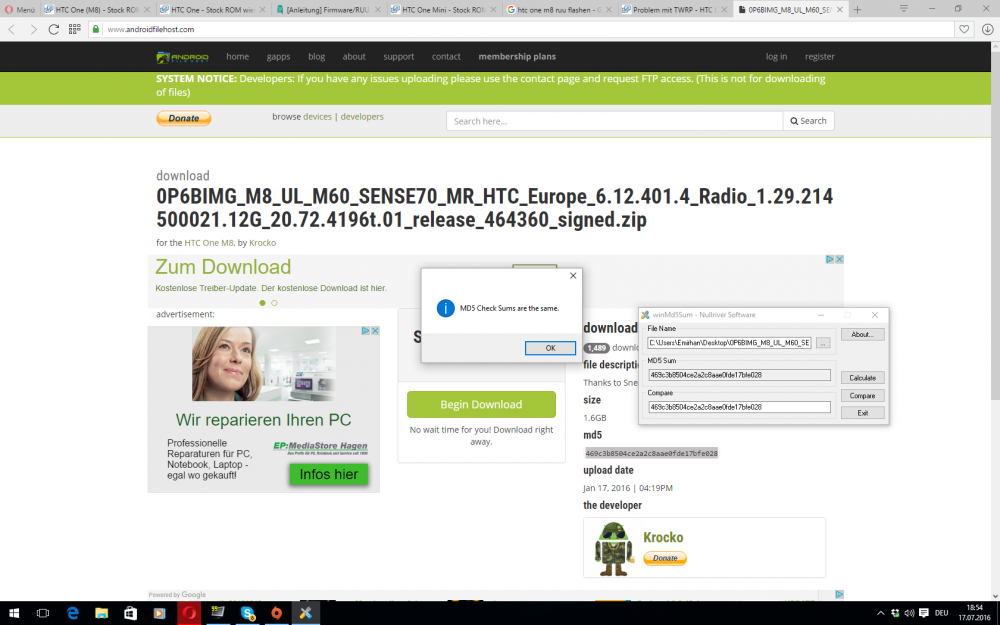The width and height of the screenshot is (1000, 625).
Task: Reload the current page in the browser
Action: pos(52,30)
